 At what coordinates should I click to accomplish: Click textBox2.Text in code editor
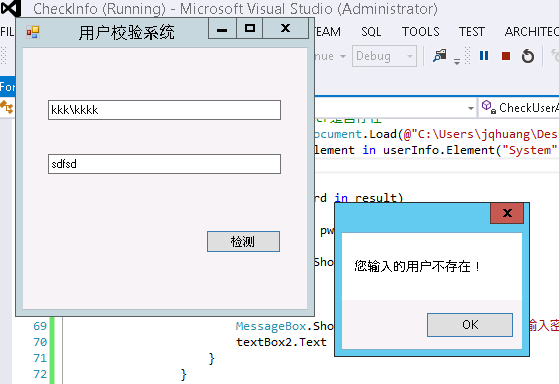pyautogui.click(x=281, y=342)
